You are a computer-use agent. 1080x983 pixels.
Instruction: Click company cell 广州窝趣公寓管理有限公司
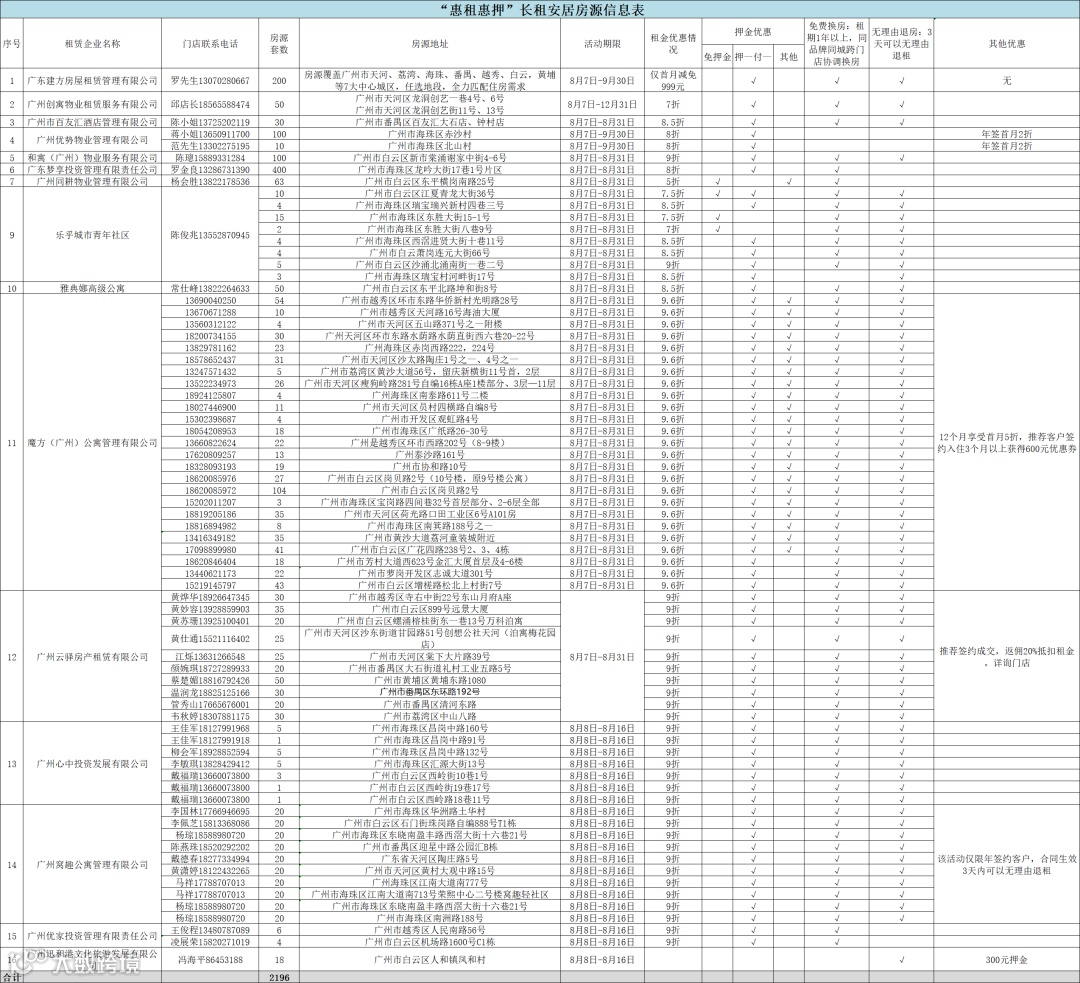[x=92, y=865]
